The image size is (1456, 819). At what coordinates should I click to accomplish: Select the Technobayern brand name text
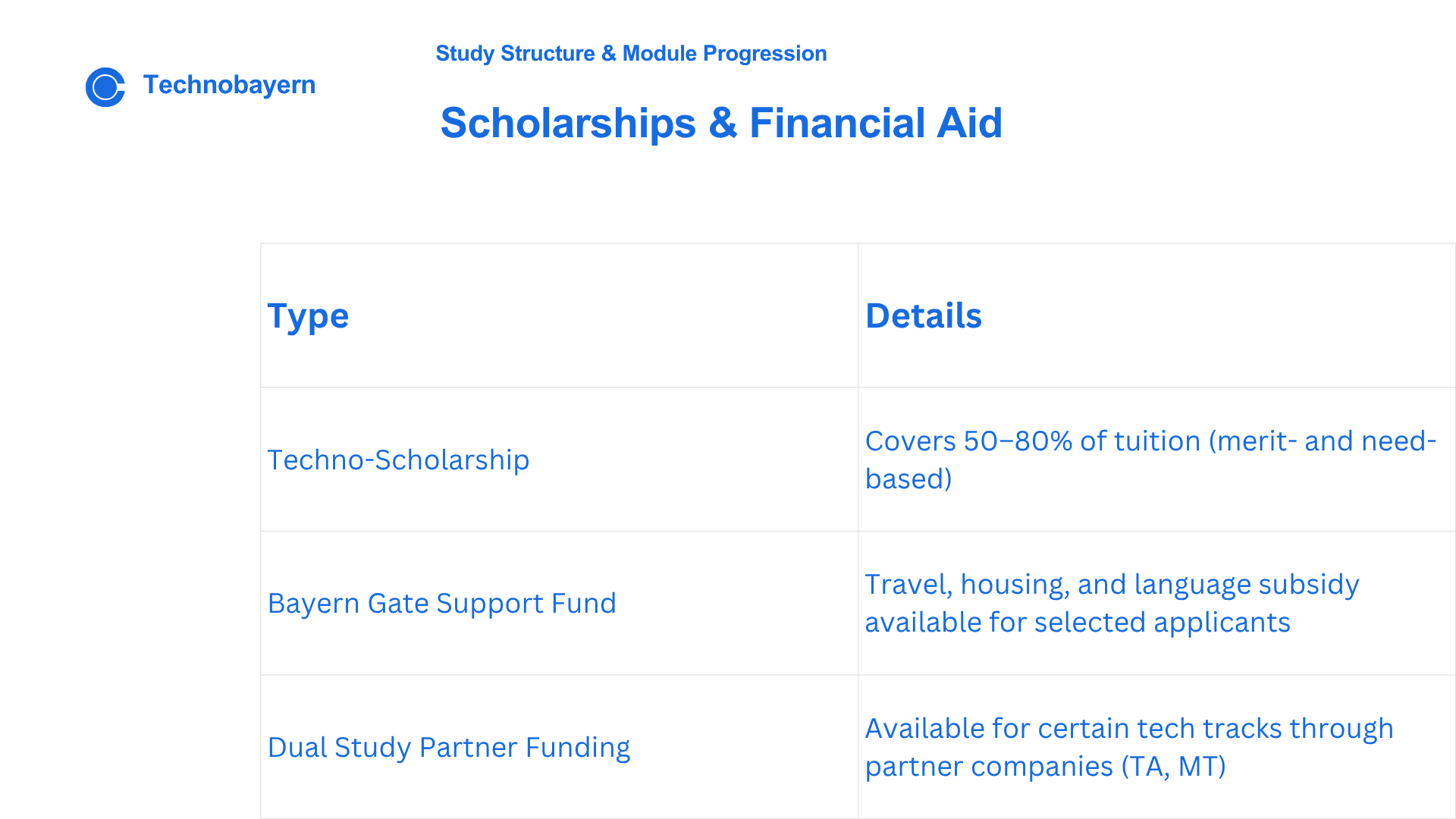pos(229,85)
